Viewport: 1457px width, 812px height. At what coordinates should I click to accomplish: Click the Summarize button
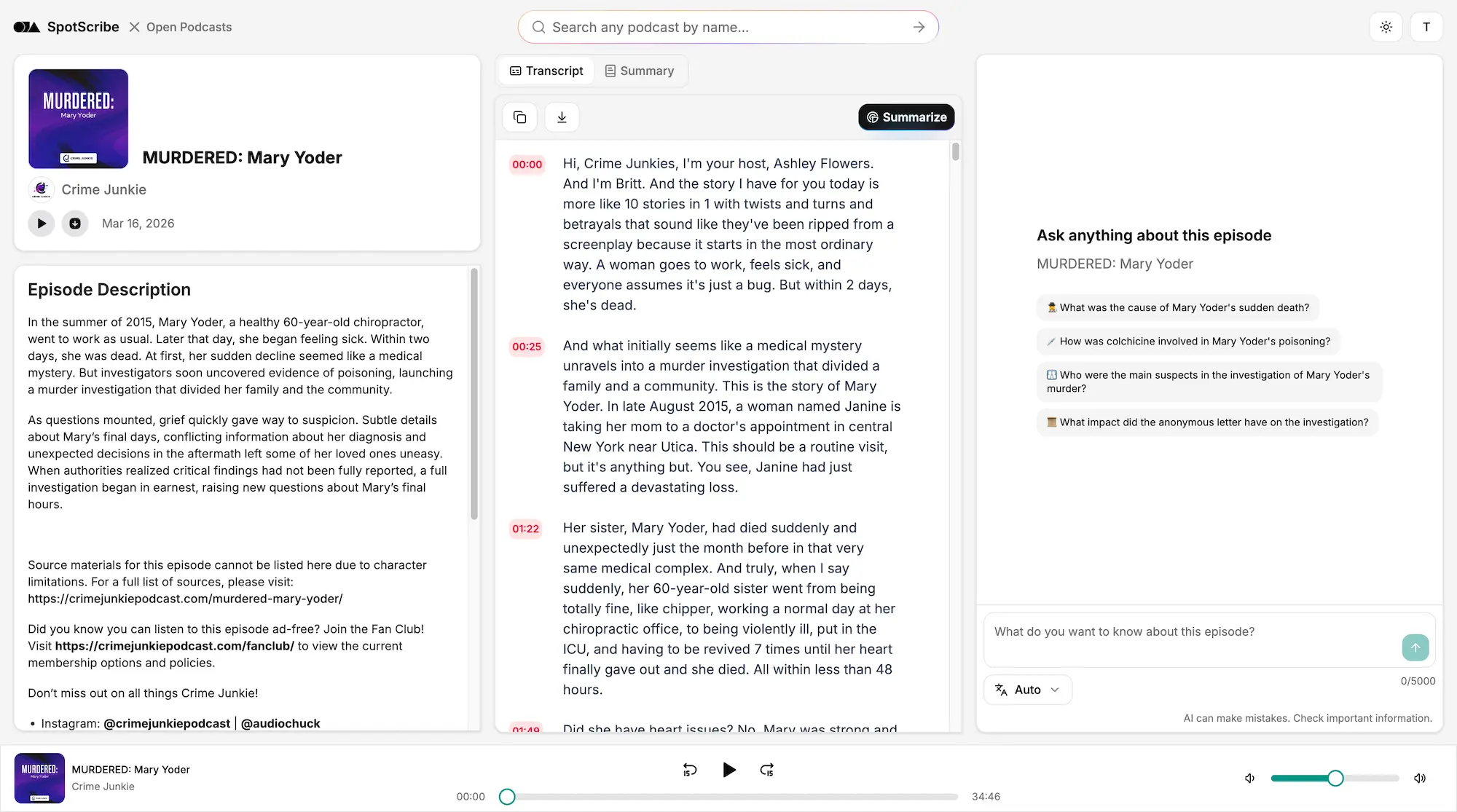pos(906,117)
